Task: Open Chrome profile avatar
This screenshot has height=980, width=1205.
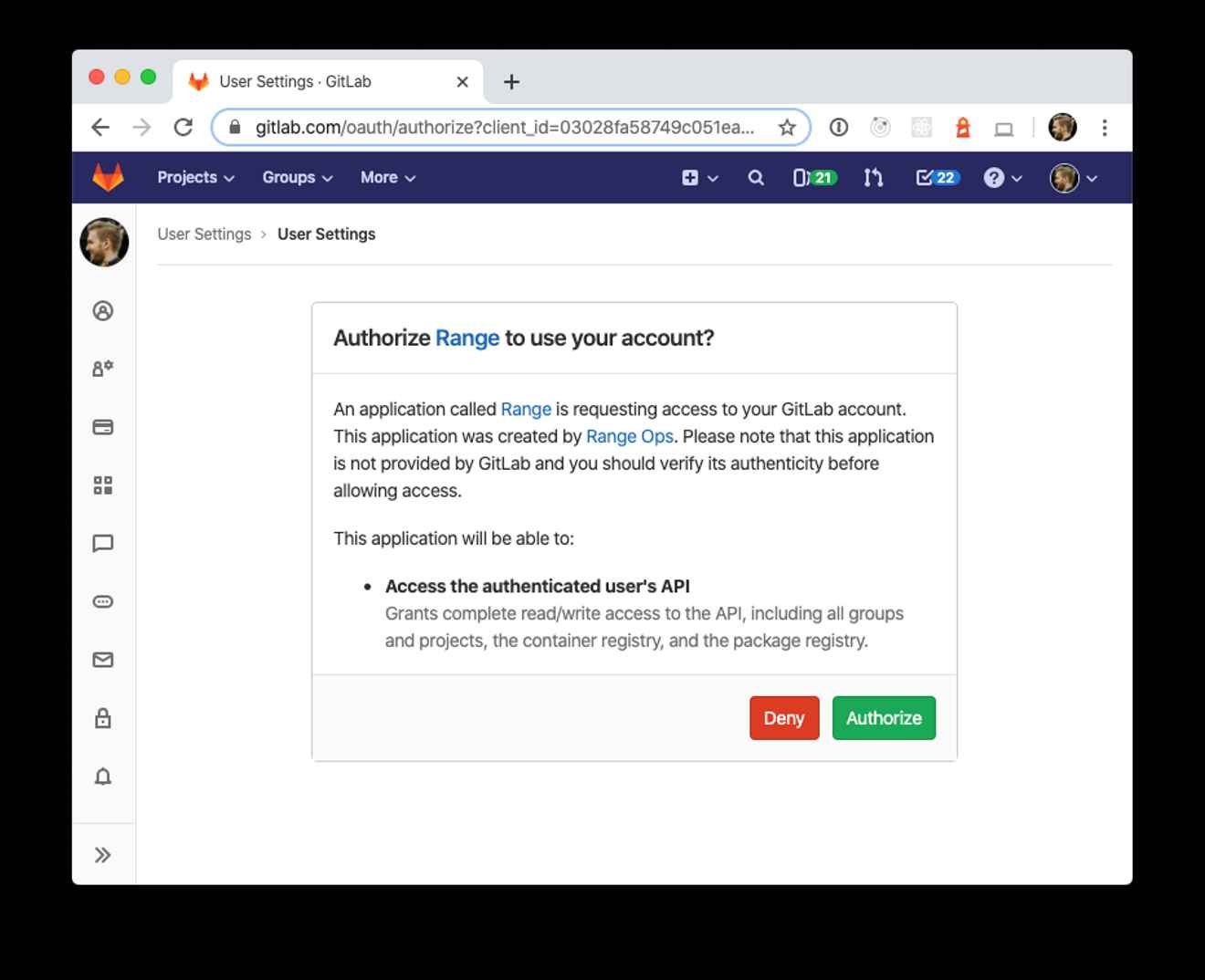Action: (1062, 128)
